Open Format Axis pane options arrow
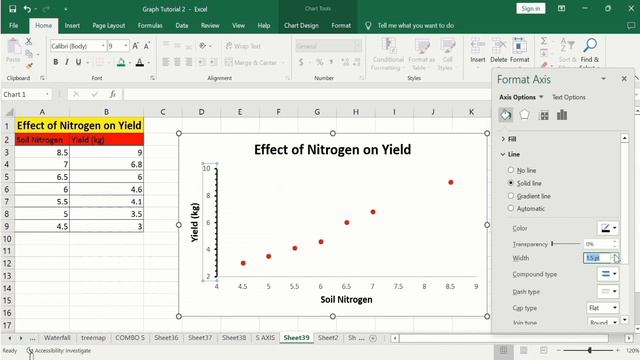640x360 pixels. point(603,79)
